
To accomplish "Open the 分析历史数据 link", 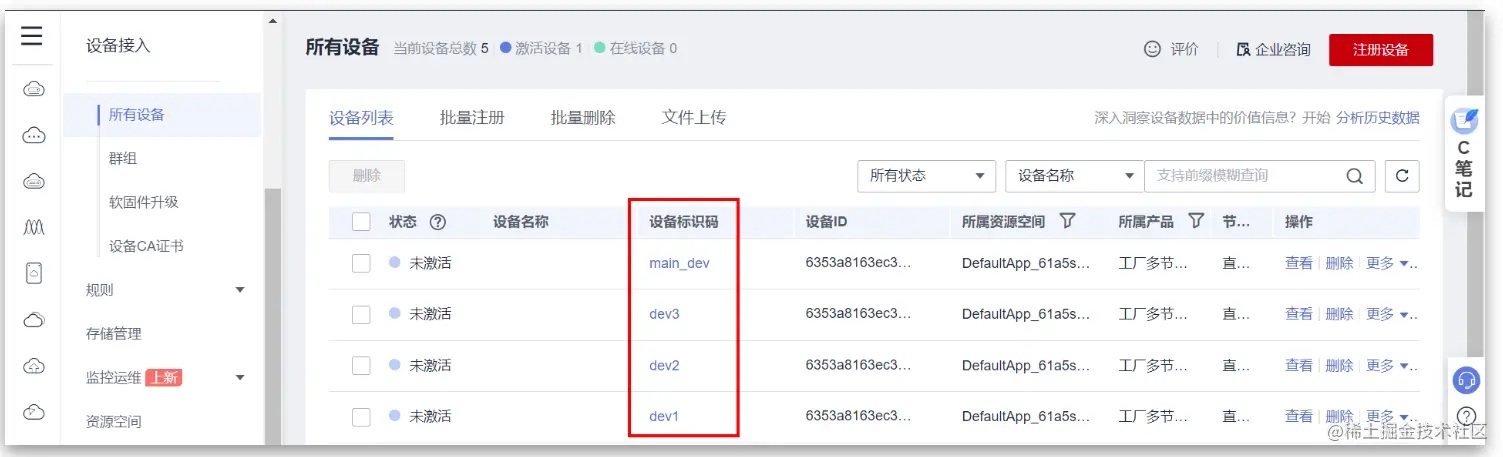I will coord(1378,118).
